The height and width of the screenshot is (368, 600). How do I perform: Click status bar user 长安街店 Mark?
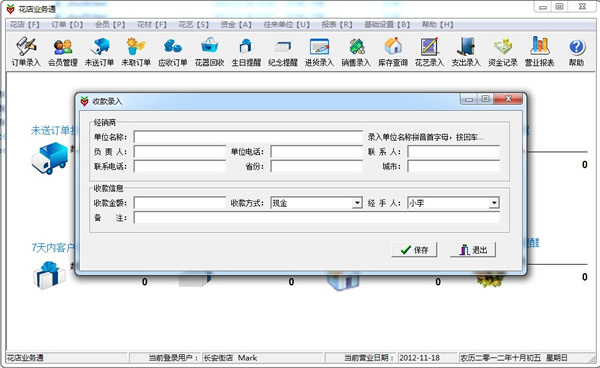(230, 358)
